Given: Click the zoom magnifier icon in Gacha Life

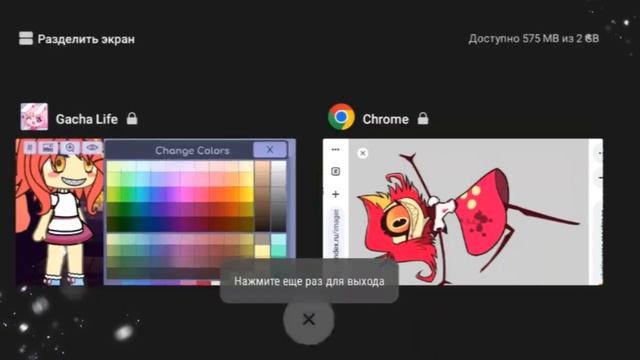Looking at the screenshot, I should pyautogui.click(x=70, y=148).
